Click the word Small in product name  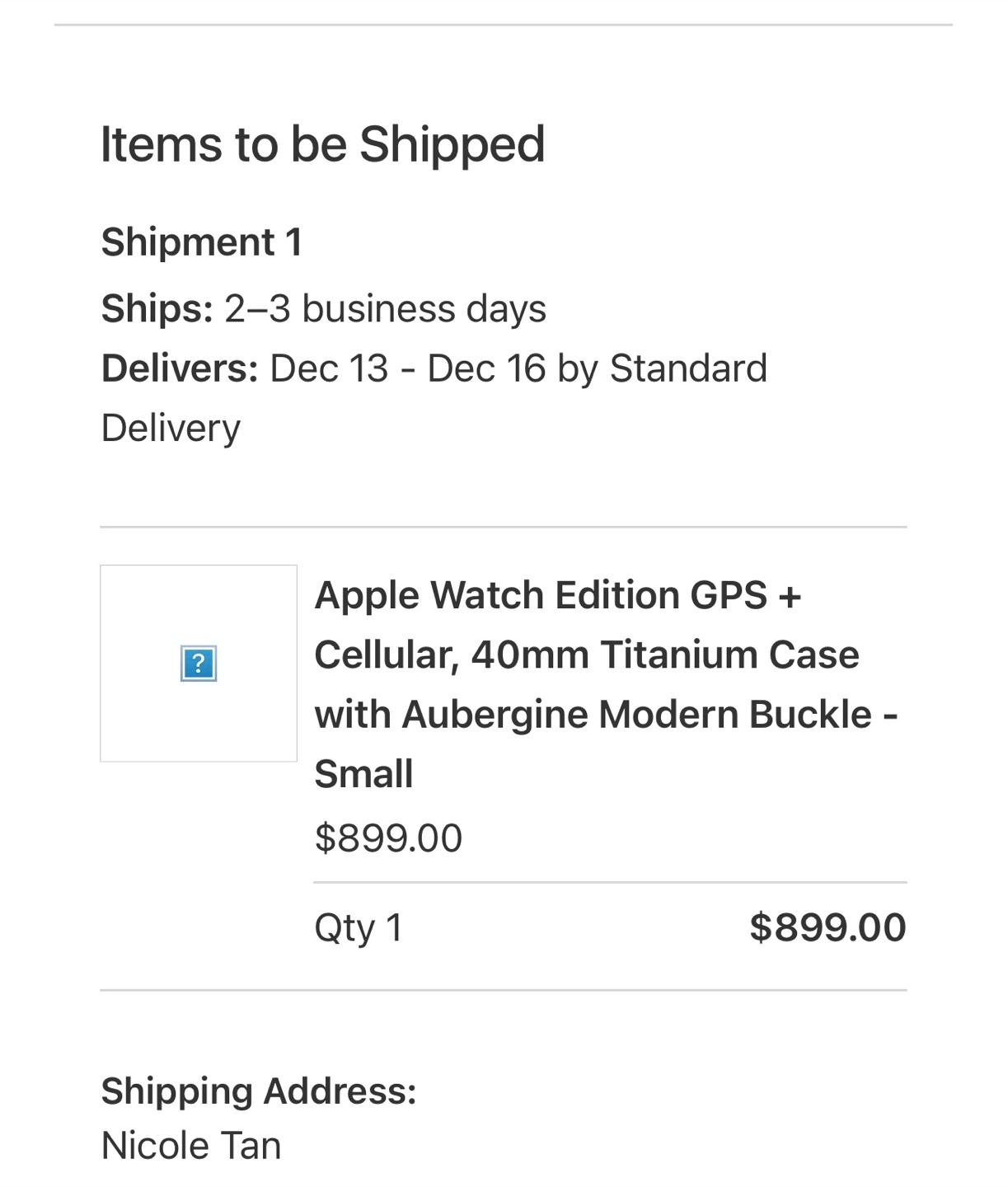pos(363,774)
